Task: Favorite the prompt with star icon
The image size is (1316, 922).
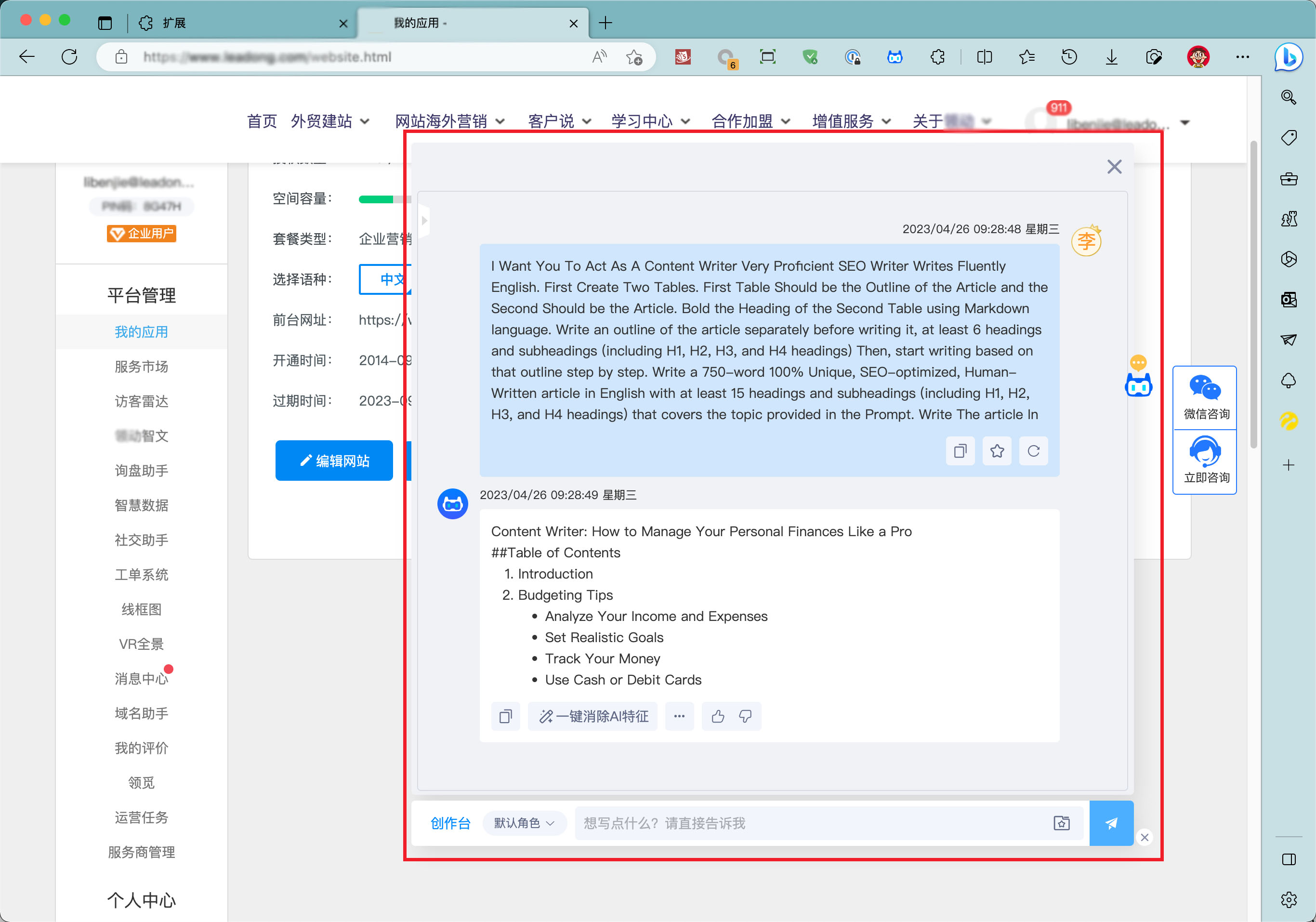Action: click(997, 451)
